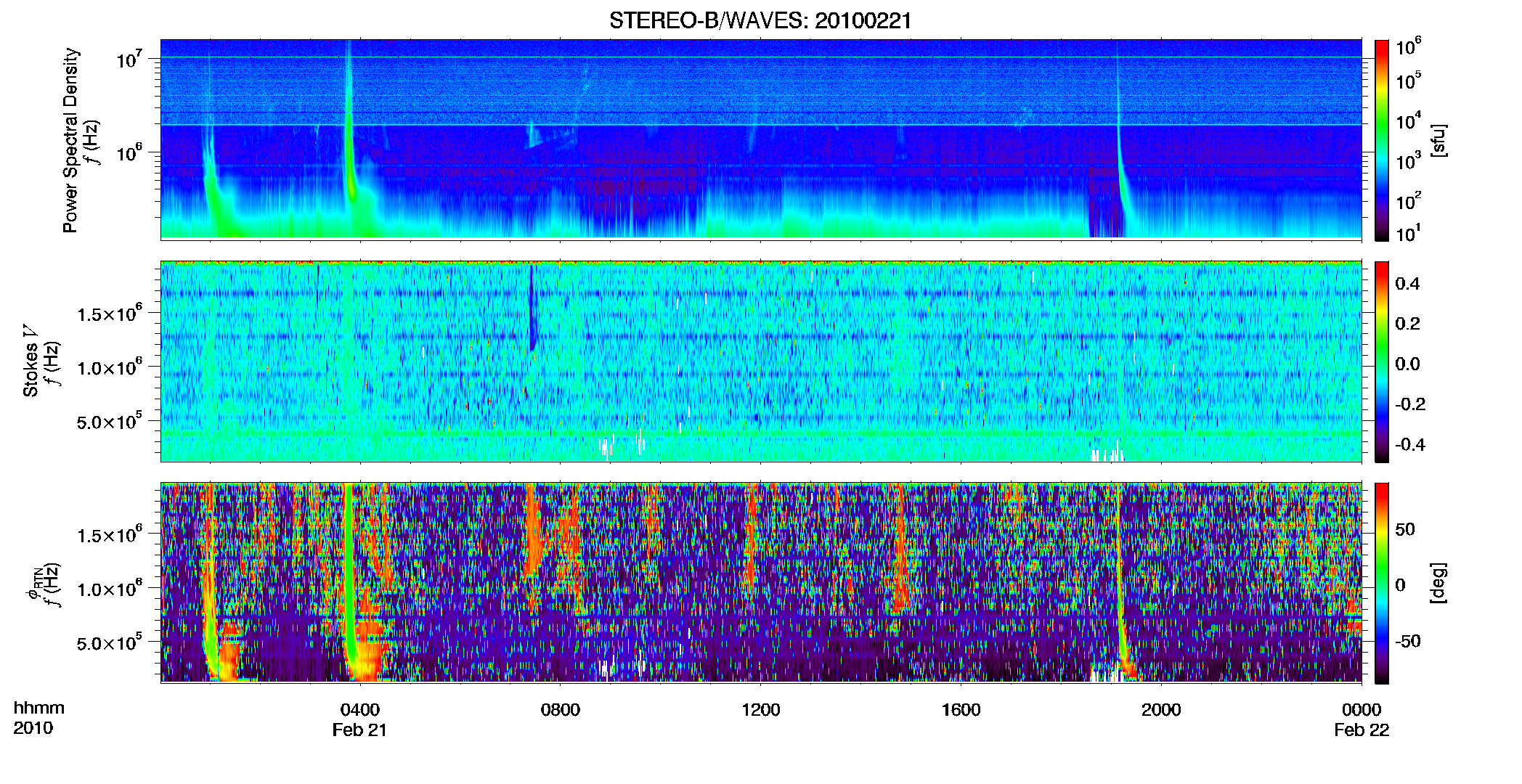
Task: Click the 1.5×10⁶ label on the Stokes V axis
Action: coord(110,314)
